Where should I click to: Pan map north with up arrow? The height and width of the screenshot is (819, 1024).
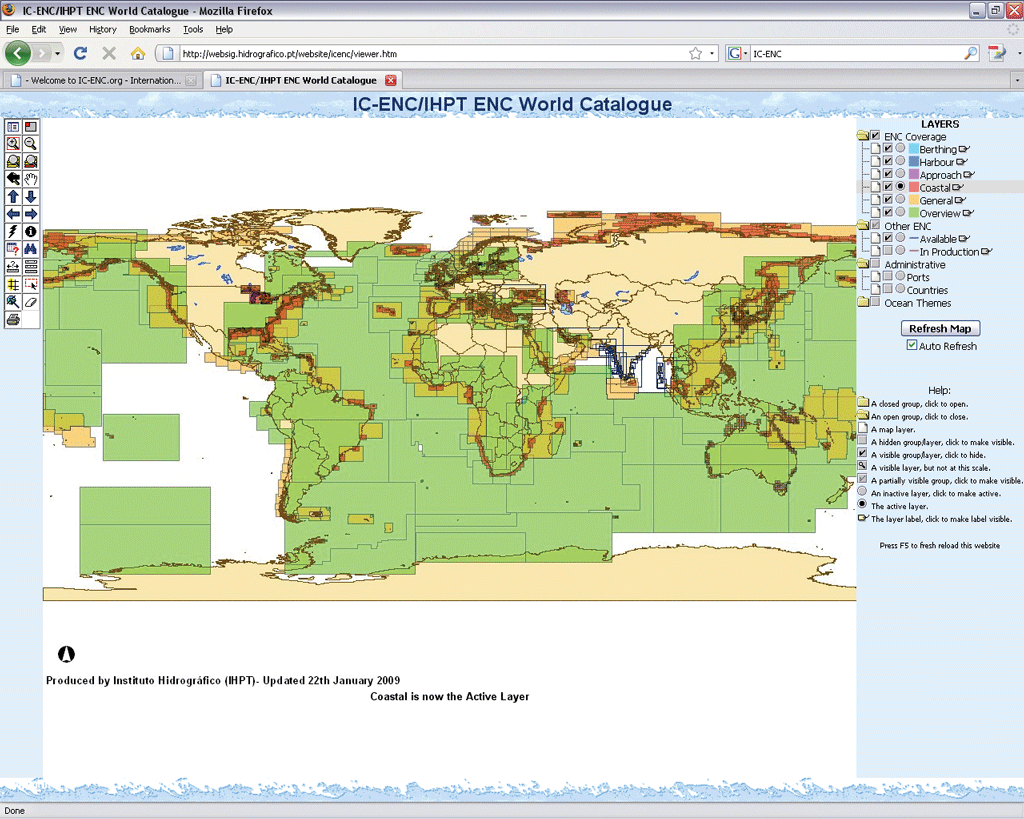[13, 197]
